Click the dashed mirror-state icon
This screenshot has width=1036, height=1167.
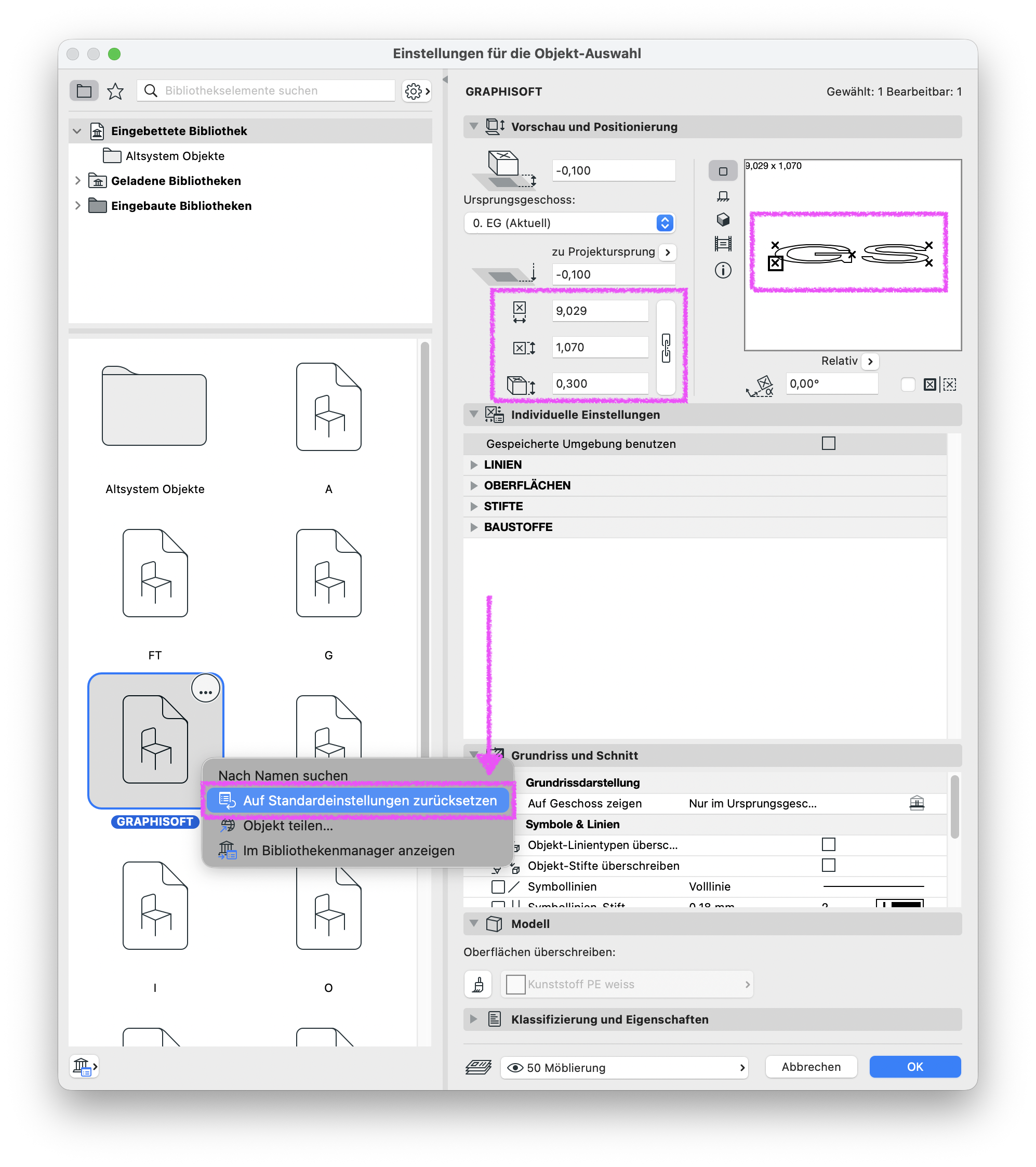coord(949,384)
